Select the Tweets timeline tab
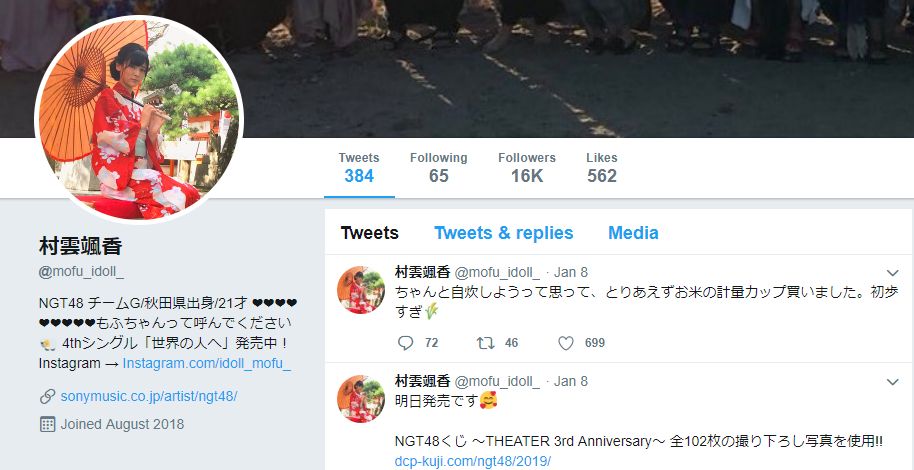 click(x=370, y=233)
